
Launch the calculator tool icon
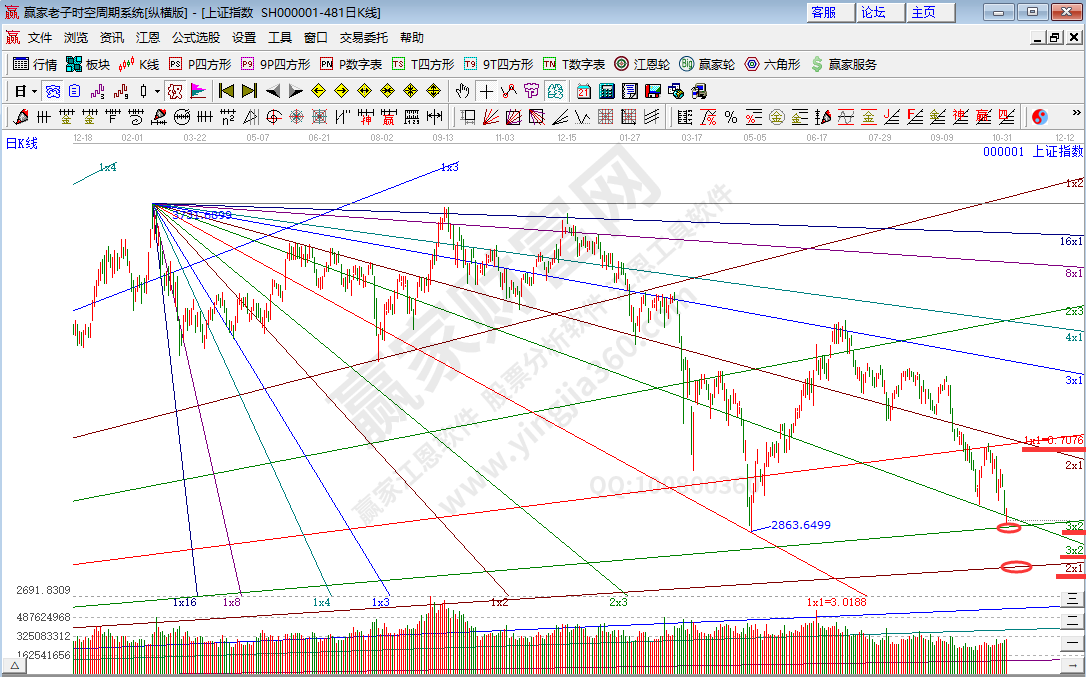tap(606, 91)
